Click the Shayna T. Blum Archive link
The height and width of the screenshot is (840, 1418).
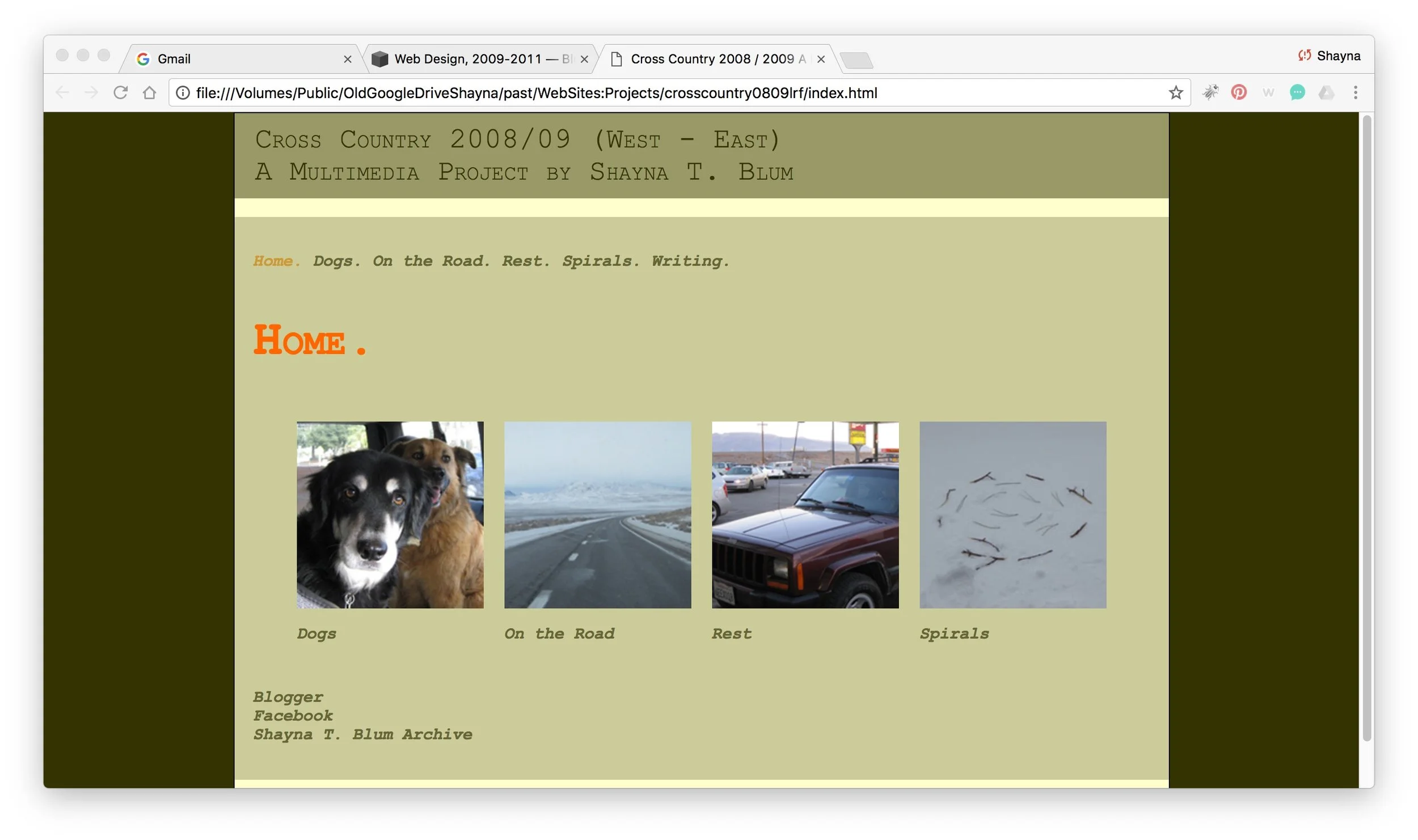[362, 735]
